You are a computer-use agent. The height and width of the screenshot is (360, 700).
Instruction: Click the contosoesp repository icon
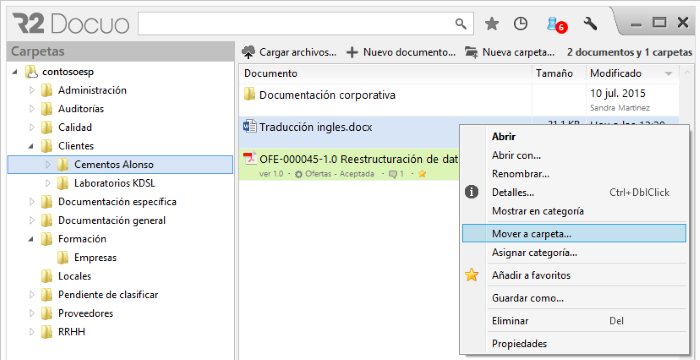pyautogui.click(x=31, y=71)
